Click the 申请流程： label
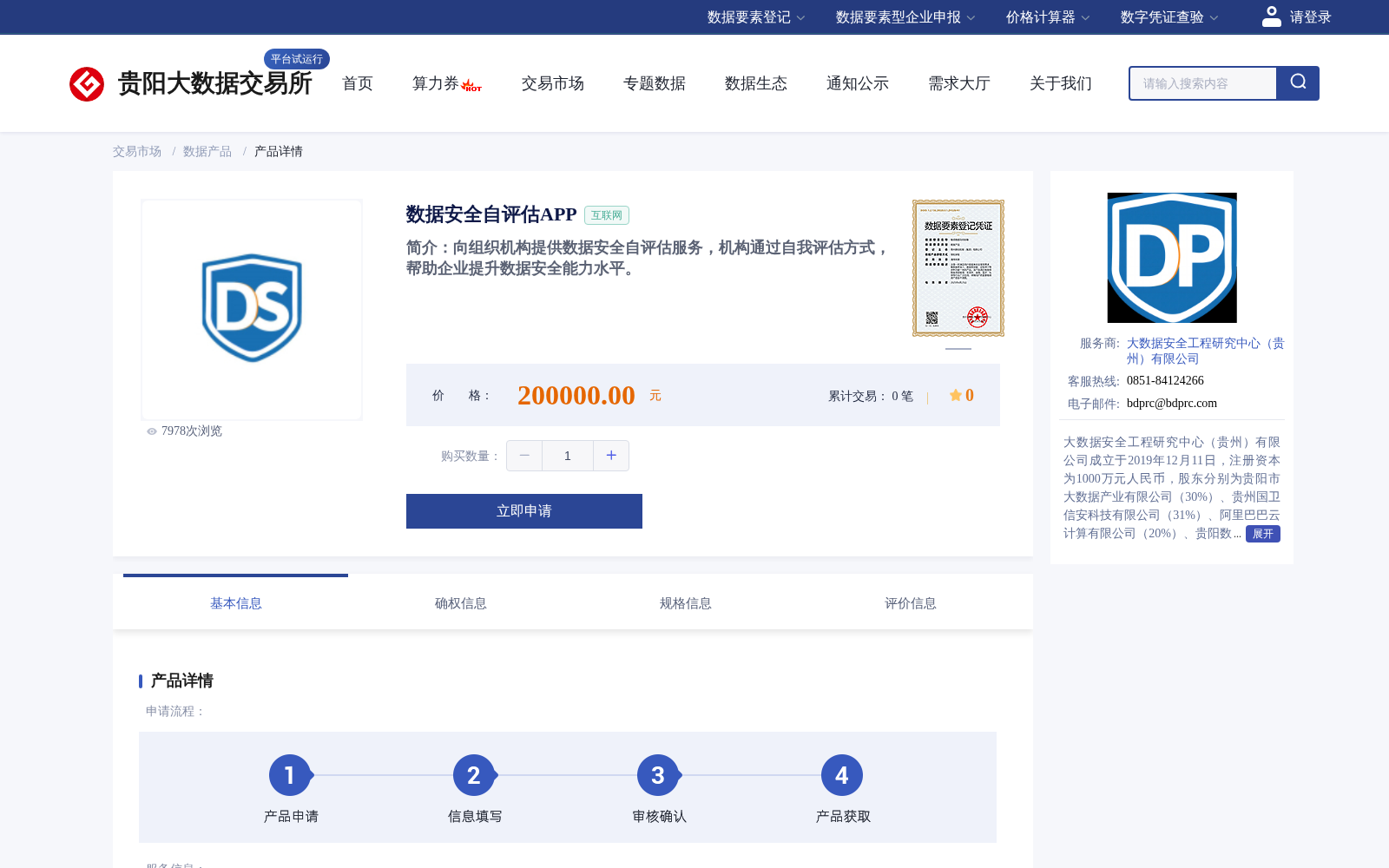 [175, 711]
